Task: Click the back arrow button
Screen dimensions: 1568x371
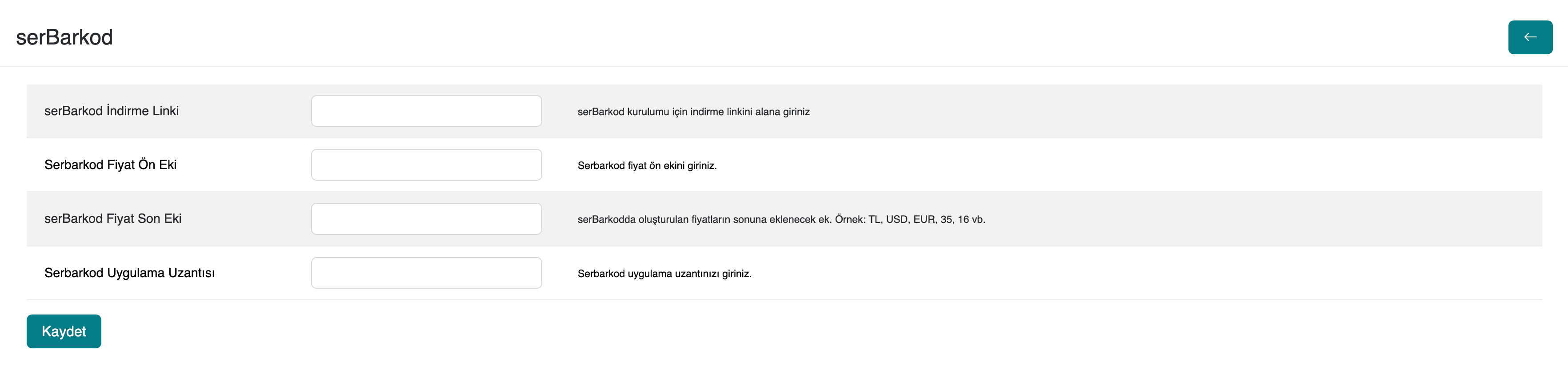Action: (x=1530, y=37)
